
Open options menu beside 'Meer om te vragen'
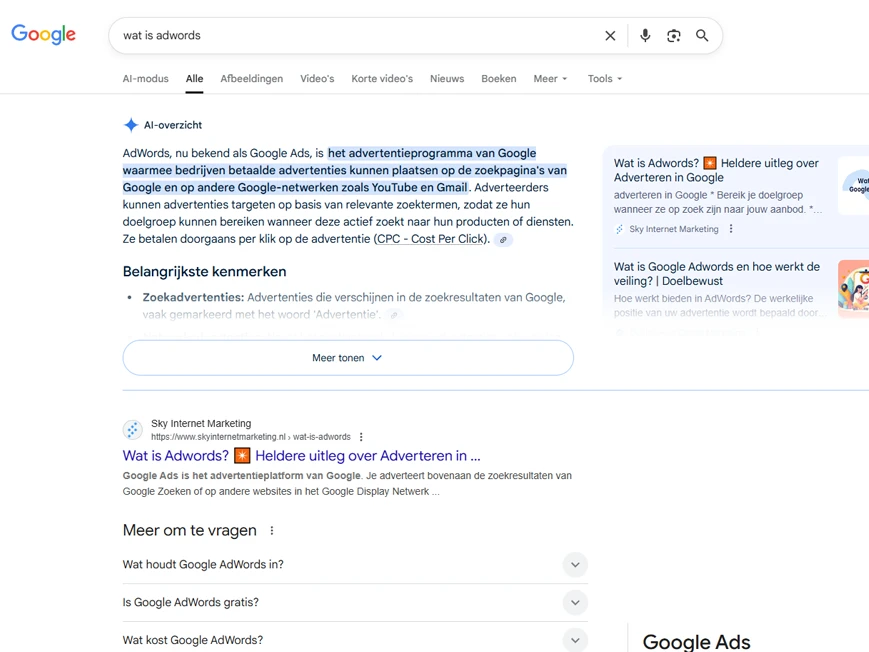pyautogui.click(x=272, y=531)
